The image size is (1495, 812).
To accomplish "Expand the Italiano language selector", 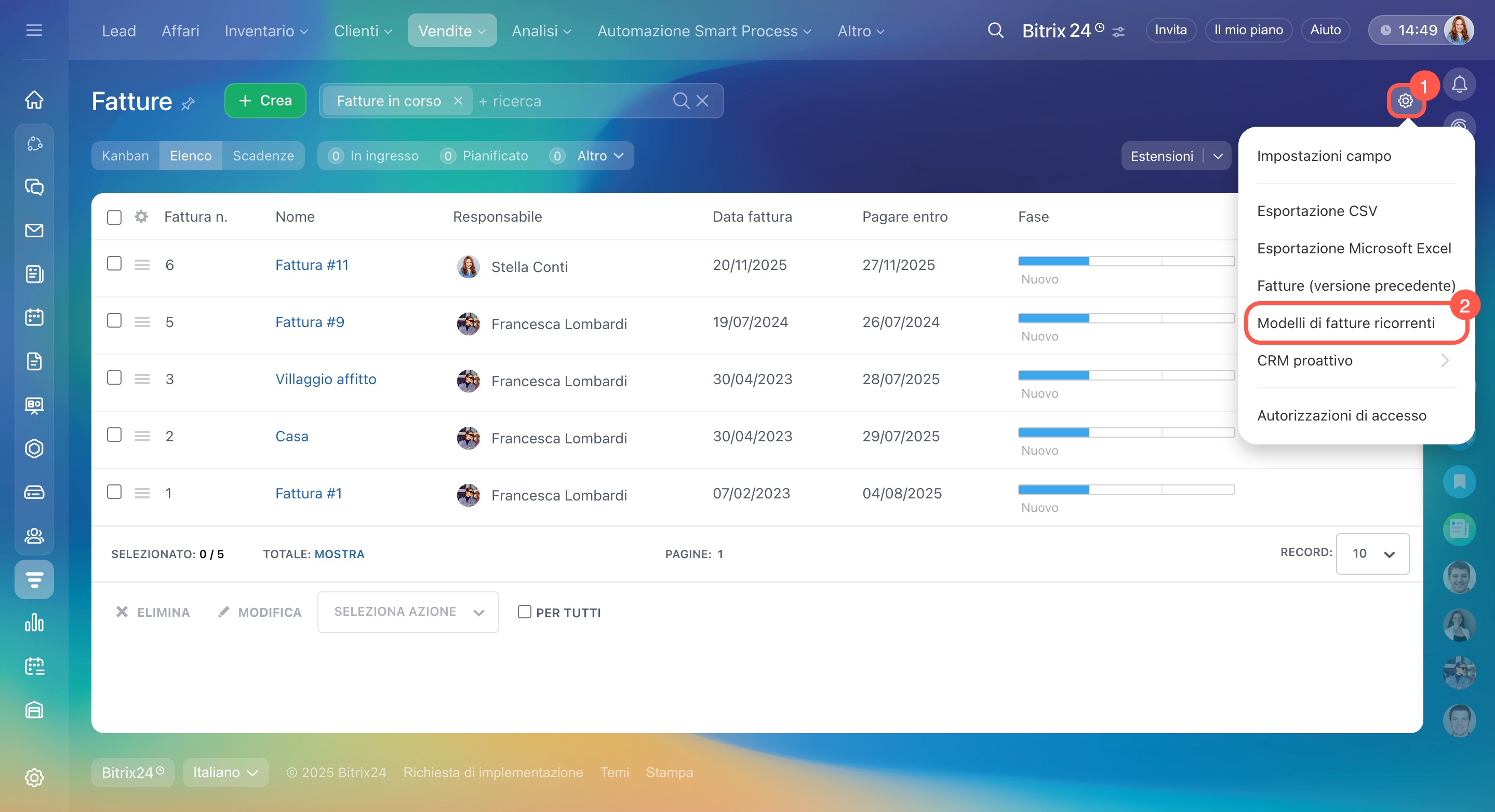I will [225, 773].
